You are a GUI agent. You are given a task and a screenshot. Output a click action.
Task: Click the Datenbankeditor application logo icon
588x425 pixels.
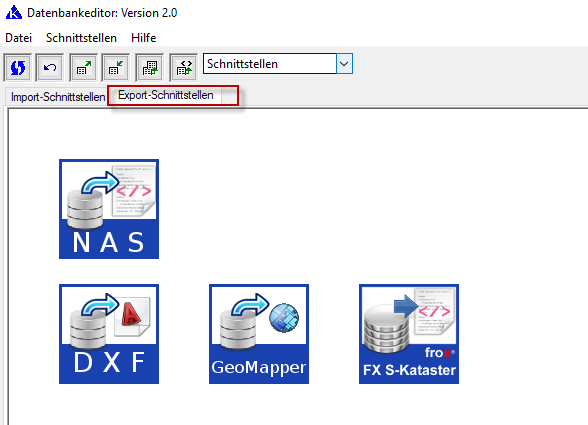coord(14,12)
